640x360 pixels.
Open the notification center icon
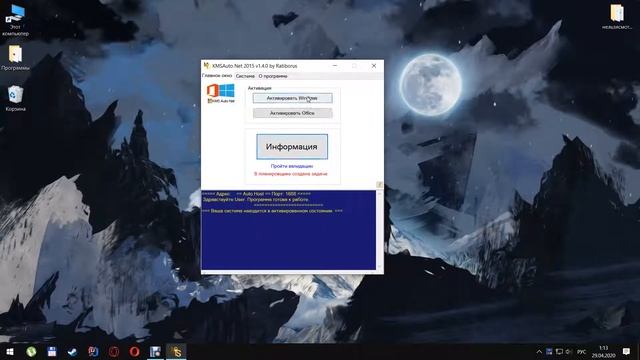[627, 351]
